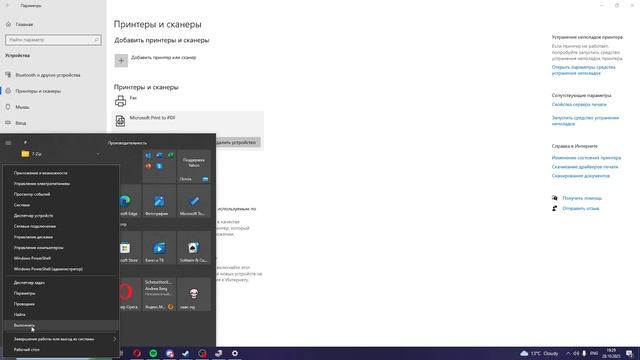Choose Управление дисками menu item
Viewport: 640px width, 360px height.
[x=61, y=237]
